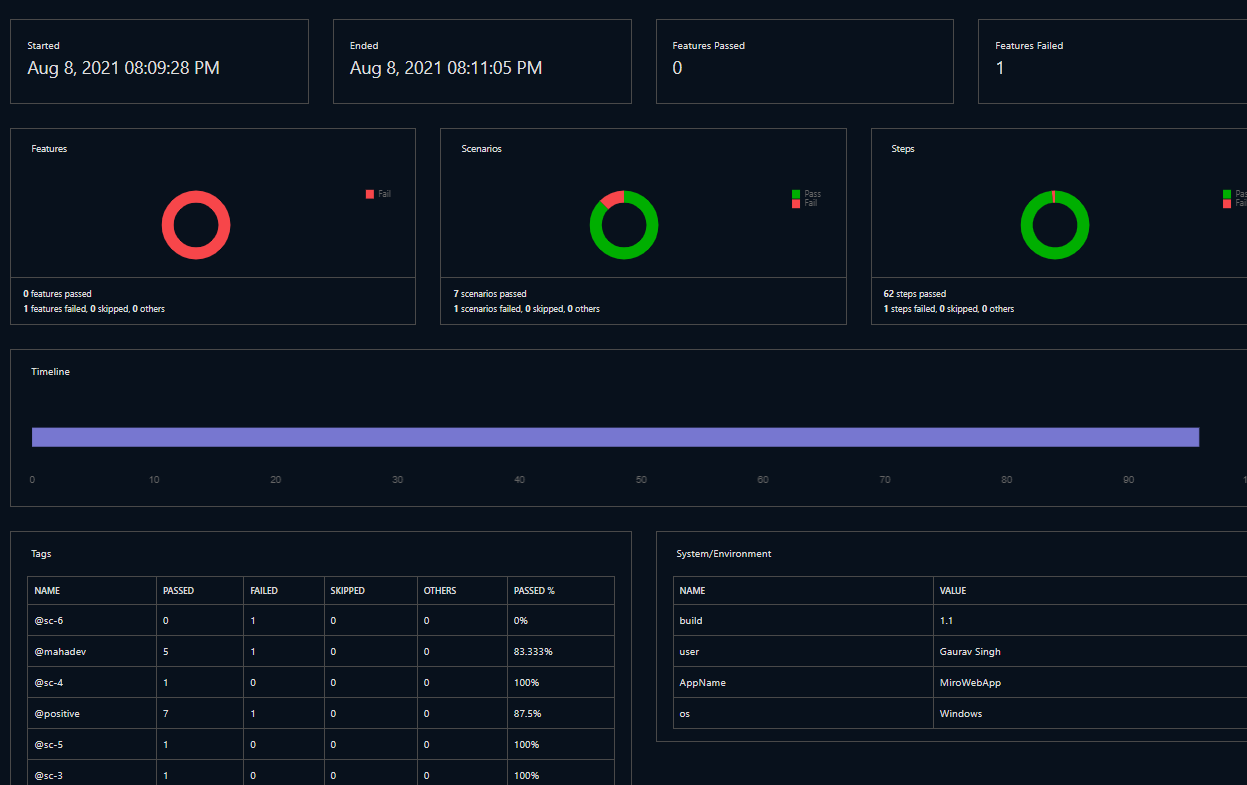The image size is (1247, 785).
Task: Click the '0 features passed' summary text
Action: [58, 294]
